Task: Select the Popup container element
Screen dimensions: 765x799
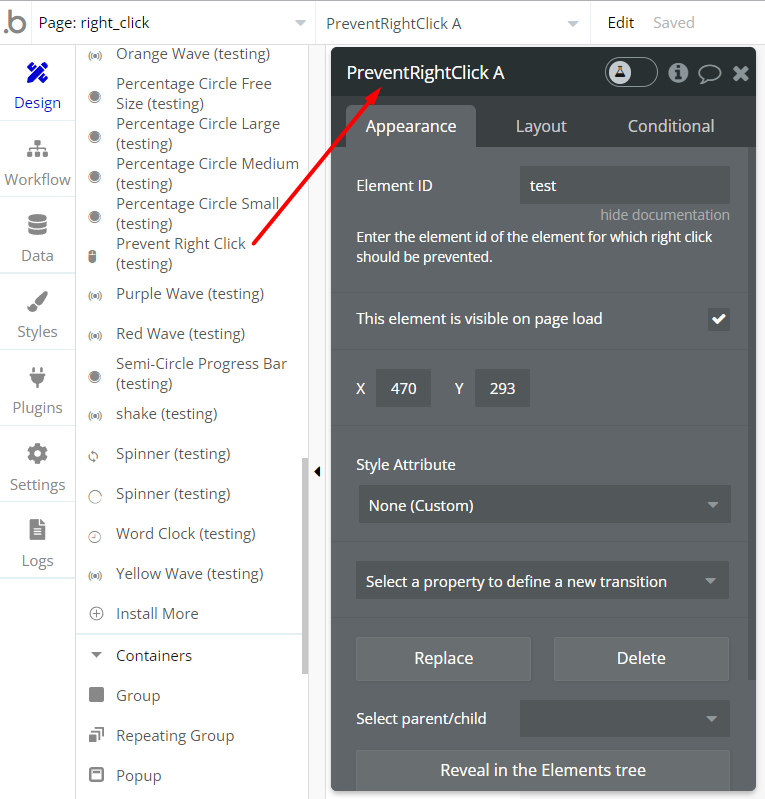Action: tap(138, 776)
